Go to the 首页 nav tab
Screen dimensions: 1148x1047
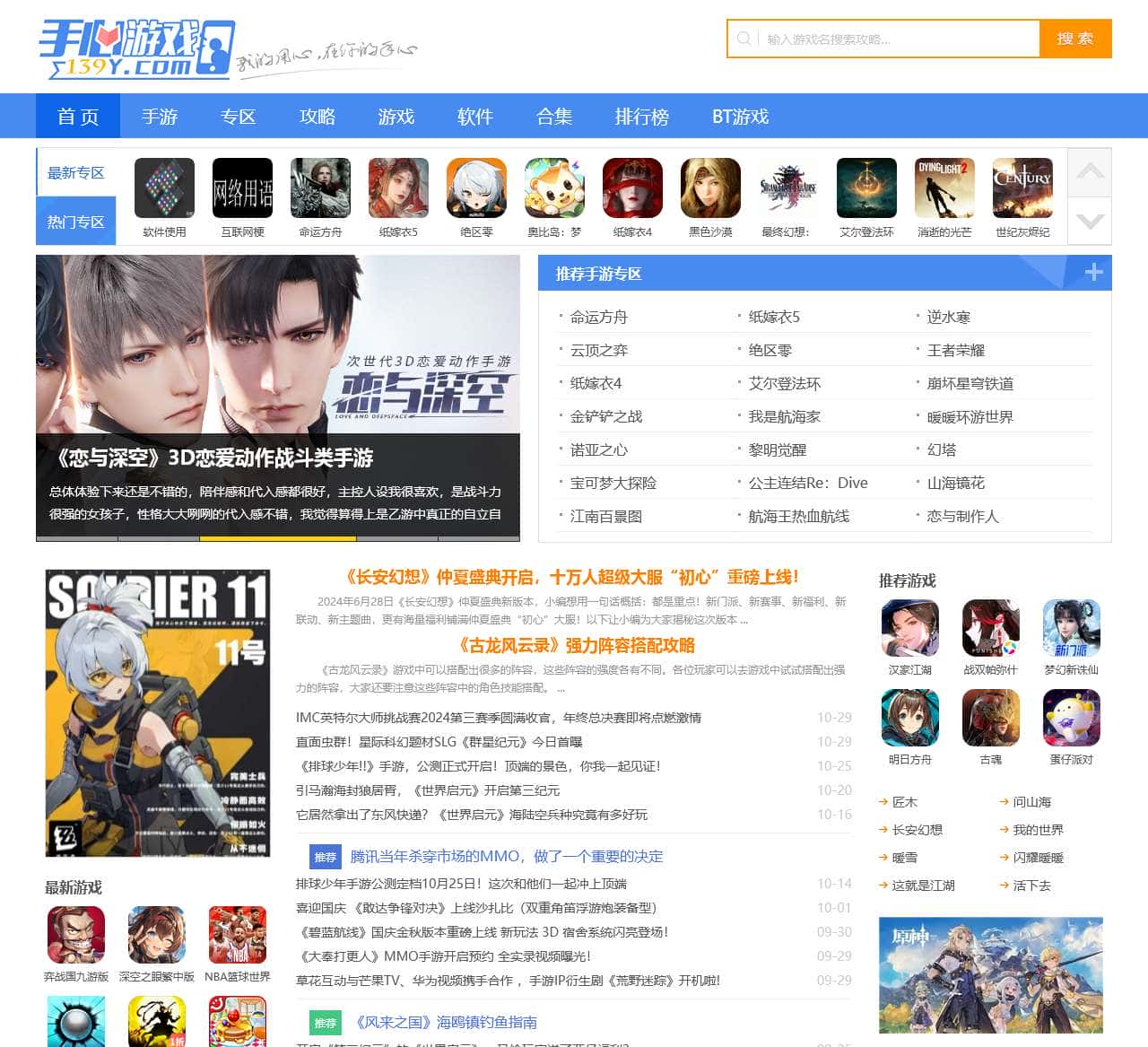(78, 117)
